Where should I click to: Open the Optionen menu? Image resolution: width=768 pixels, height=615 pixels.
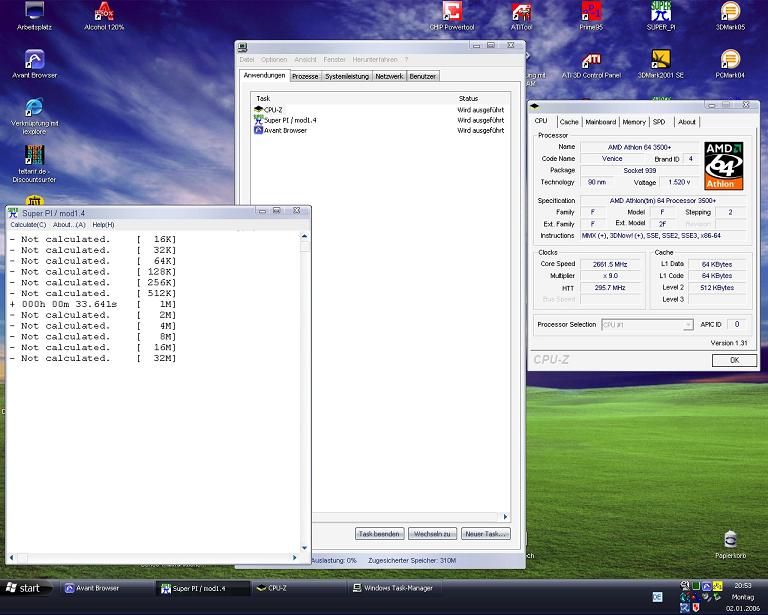coord(274,59)
